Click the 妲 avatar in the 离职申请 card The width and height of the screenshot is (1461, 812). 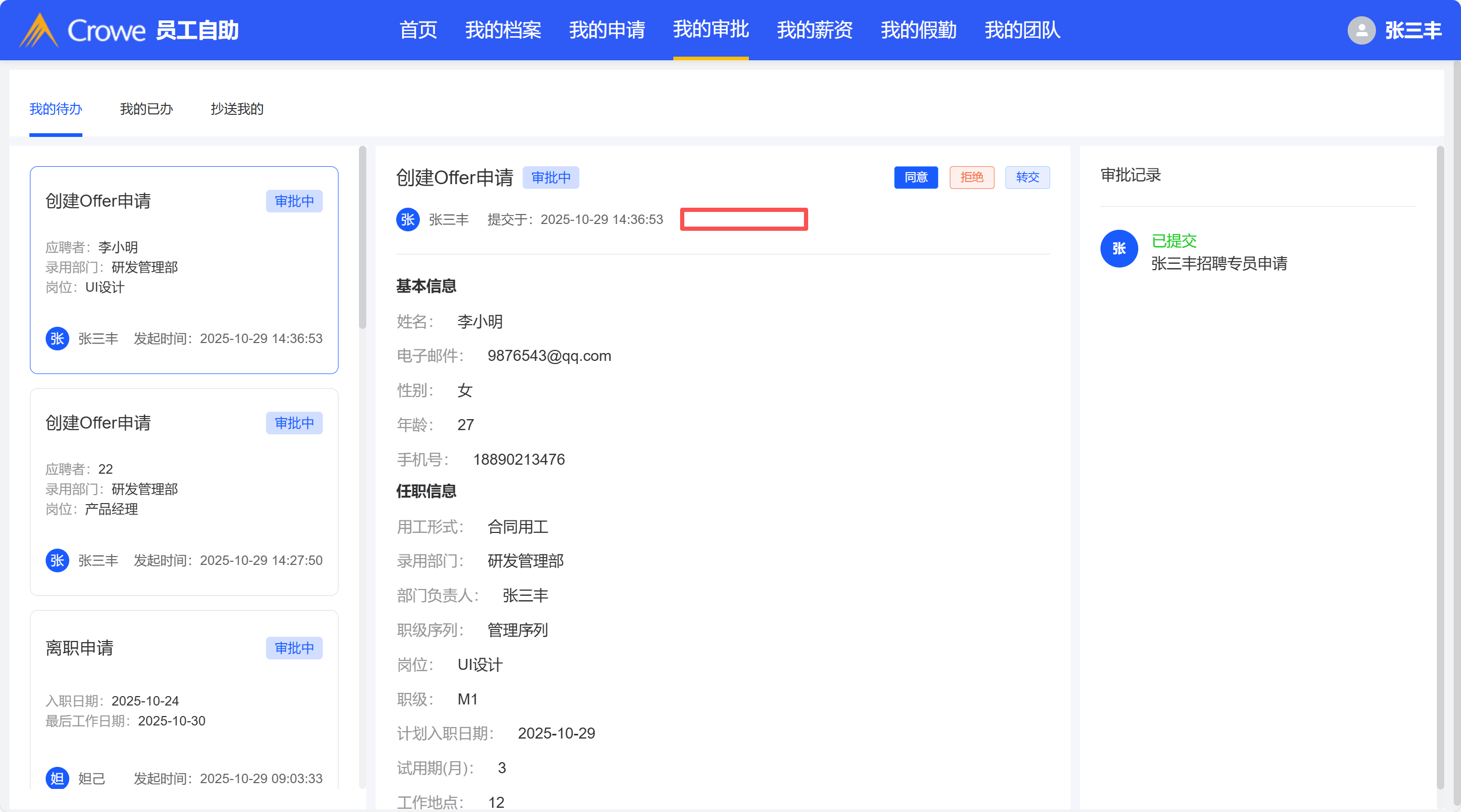point(57,778)
